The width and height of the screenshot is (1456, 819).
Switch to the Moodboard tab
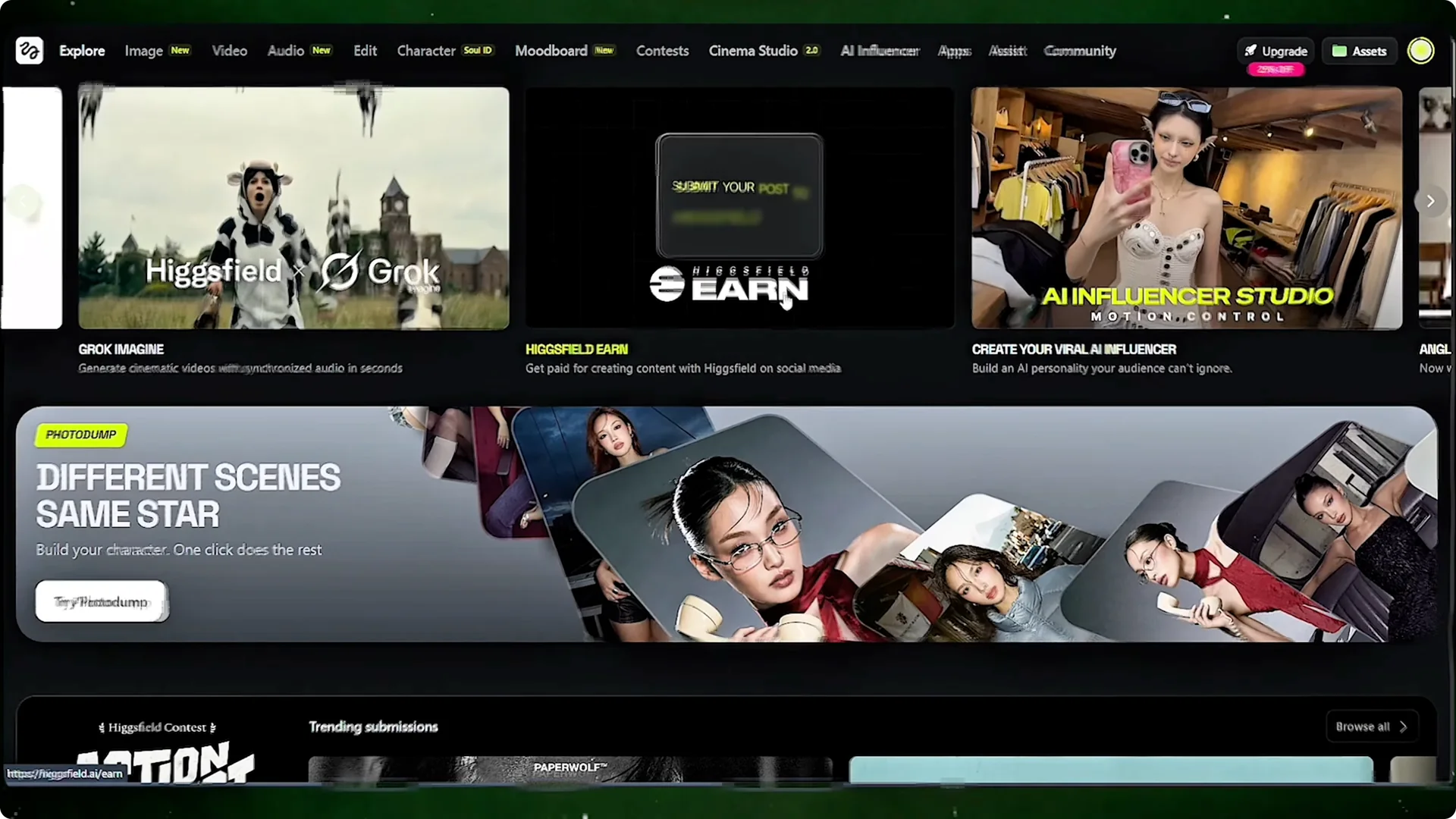point(551,51)
